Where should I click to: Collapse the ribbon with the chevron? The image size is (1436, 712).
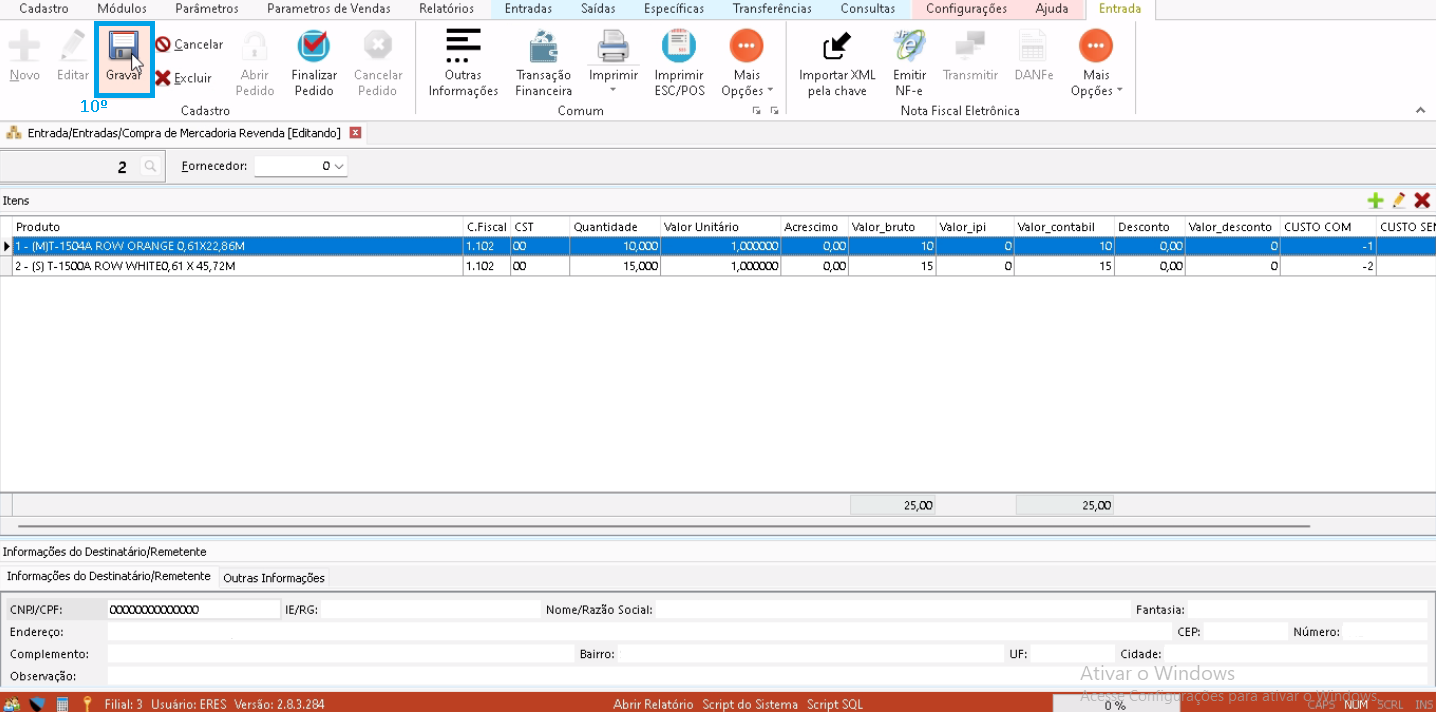click(x=1420, y=110)
